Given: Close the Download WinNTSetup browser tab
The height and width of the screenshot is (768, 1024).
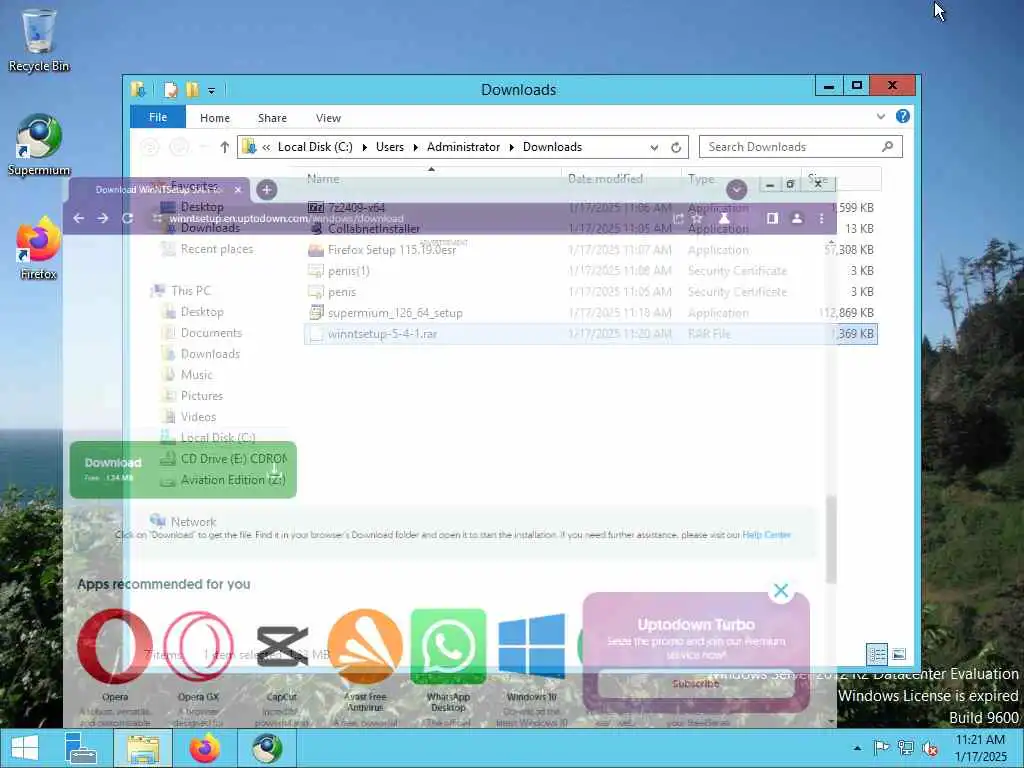Looking at the screenshot, I should coord(238,189).
